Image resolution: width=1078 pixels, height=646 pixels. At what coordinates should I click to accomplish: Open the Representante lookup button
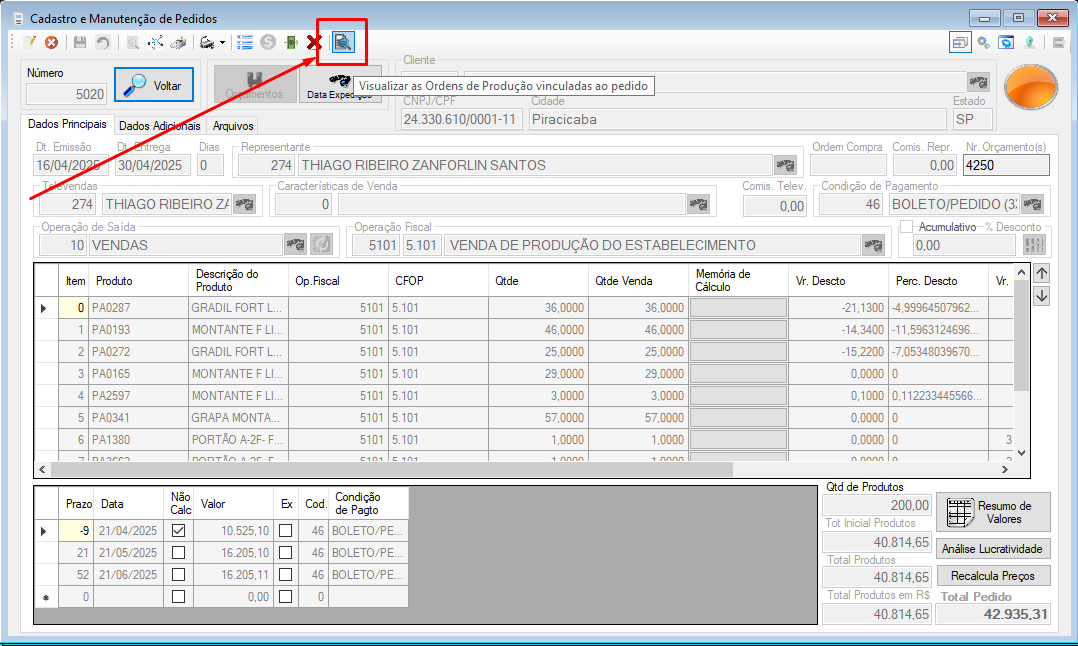coord(785,165)
